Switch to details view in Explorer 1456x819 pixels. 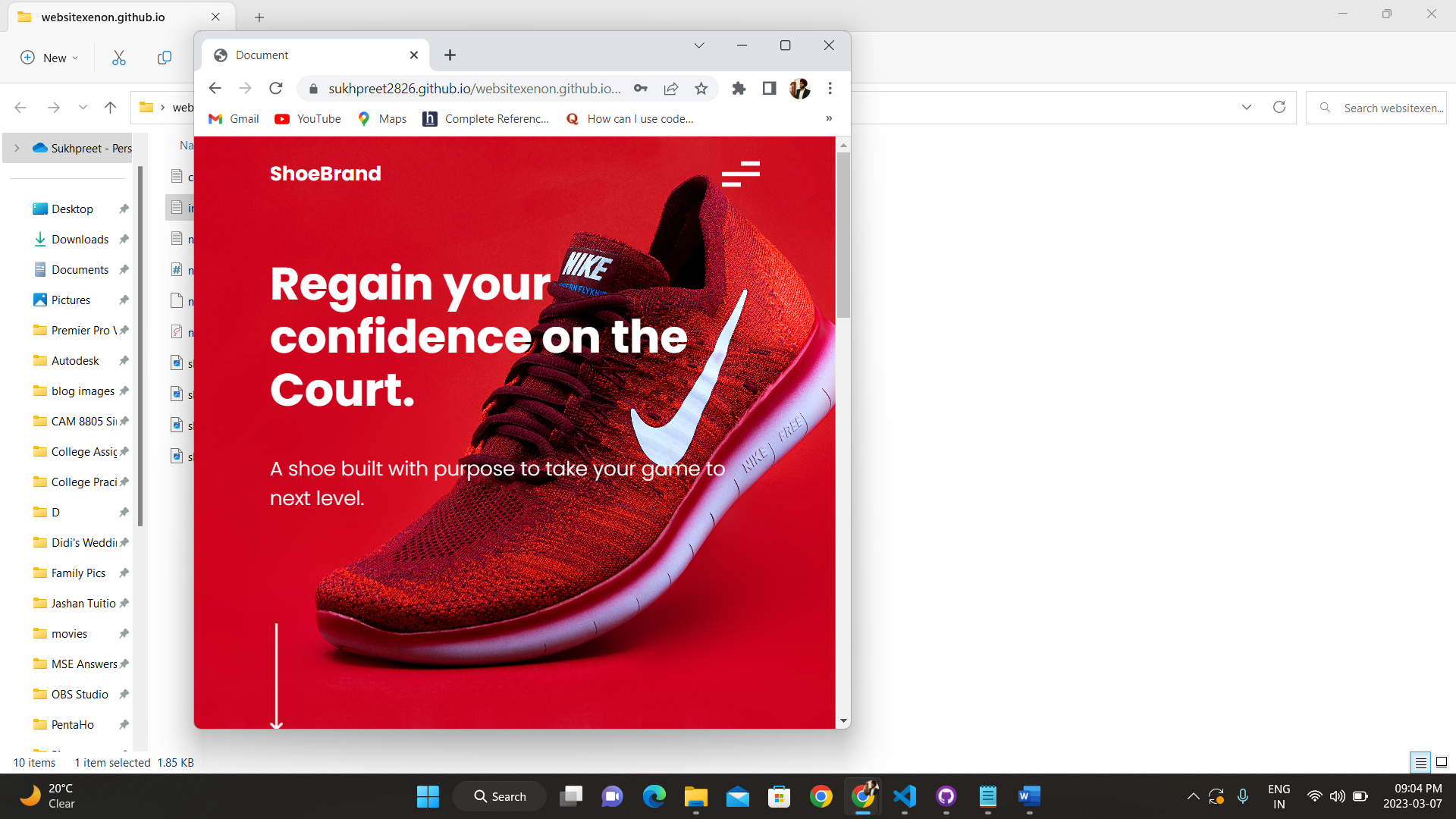coord(1420,762)
